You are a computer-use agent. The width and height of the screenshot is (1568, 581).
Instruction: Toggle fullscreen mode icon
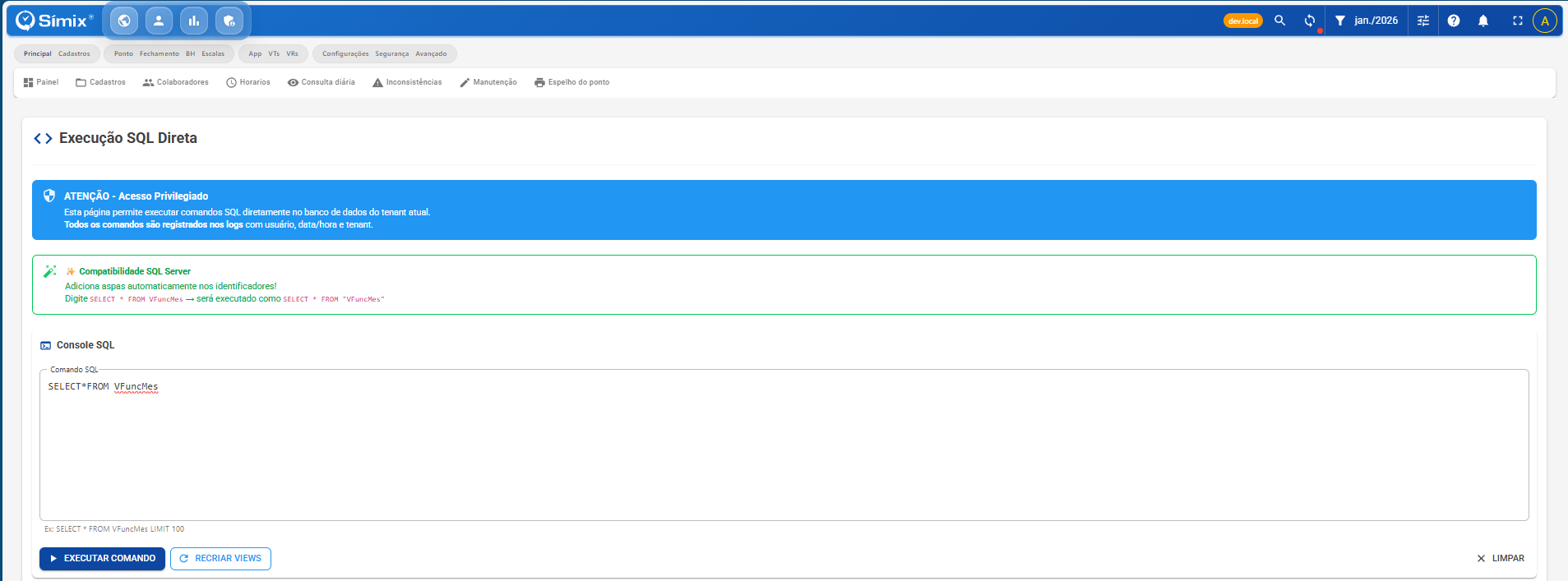pos(1518,21)
